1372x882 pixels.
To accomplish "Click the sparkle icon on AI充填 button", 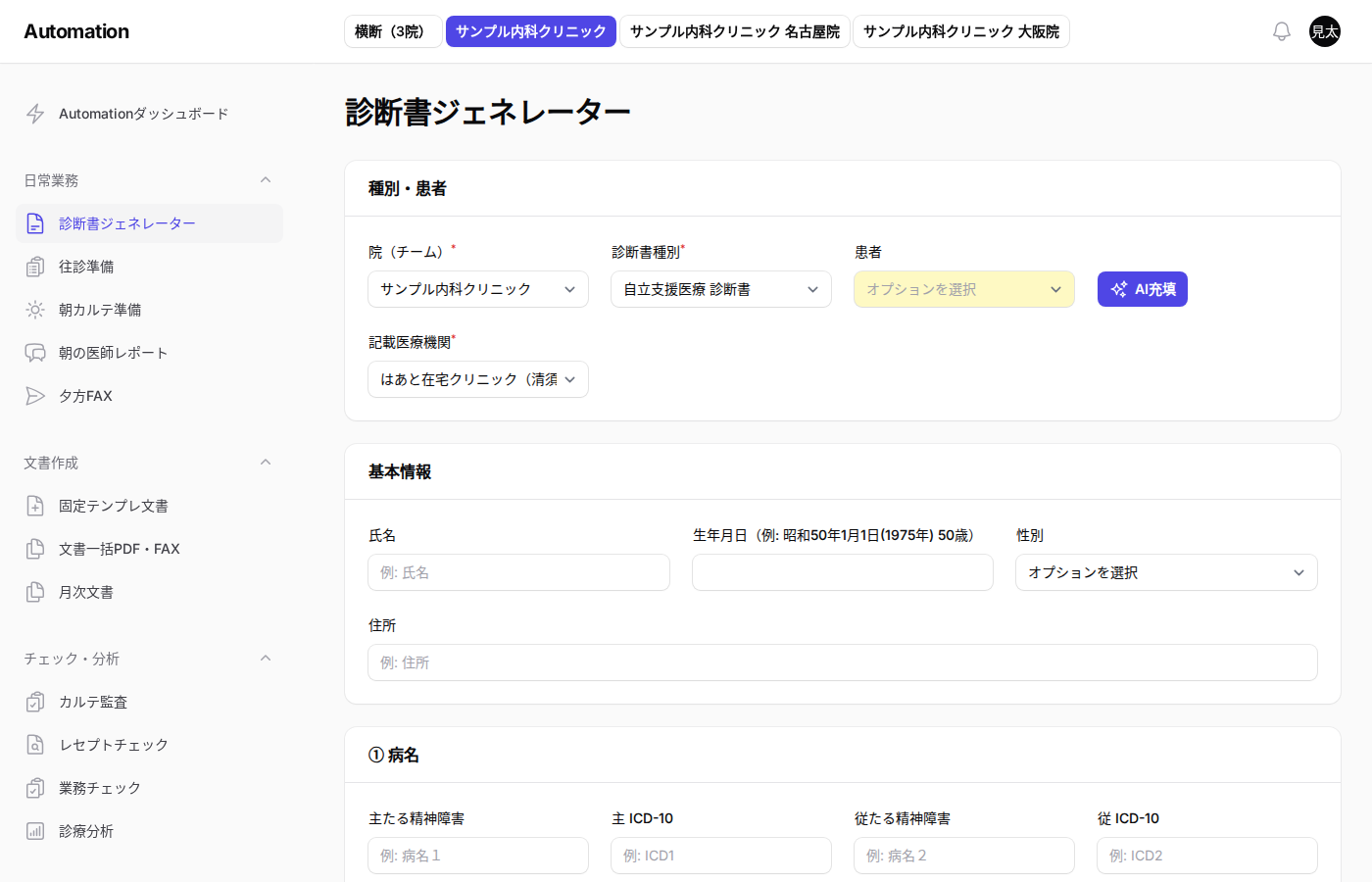I will 1119,289.
